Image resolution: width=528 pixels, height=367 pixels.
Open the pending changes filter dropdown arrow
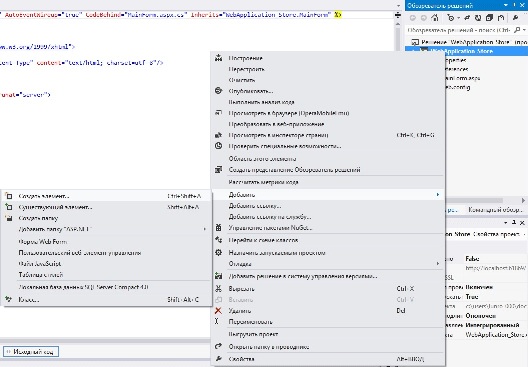point(459,18)
